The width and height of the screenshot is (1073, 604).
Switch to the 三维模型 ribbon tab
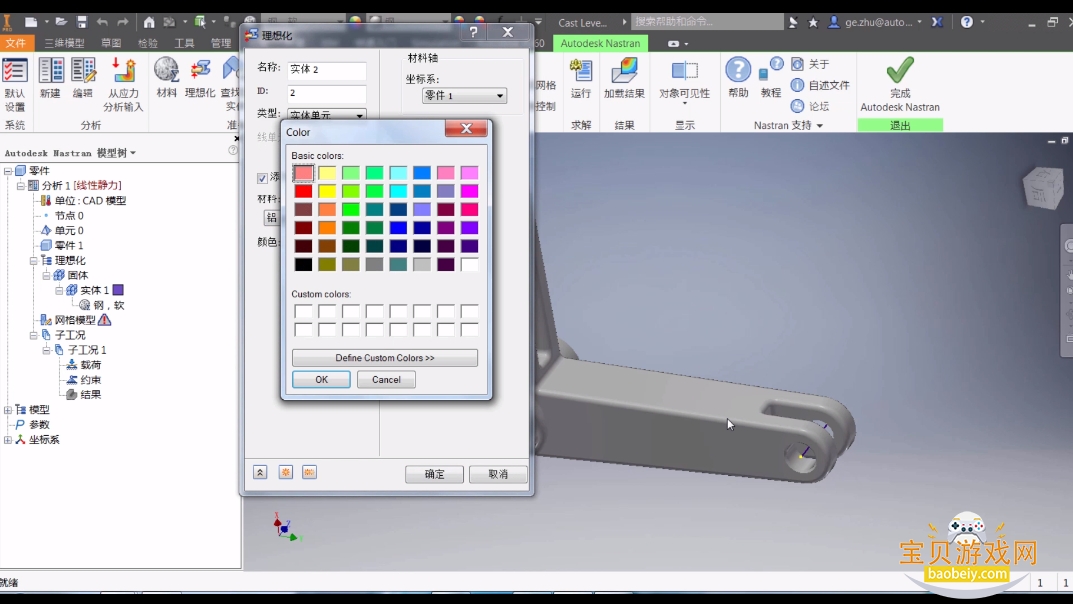[x=64, y=43]
